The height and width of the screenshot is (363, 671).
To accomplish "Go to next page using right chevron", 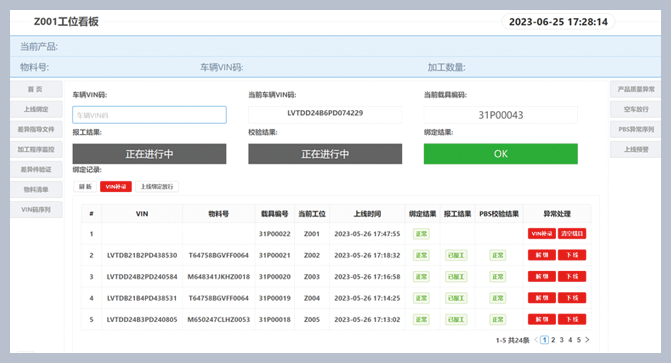I will coord(587,340).
